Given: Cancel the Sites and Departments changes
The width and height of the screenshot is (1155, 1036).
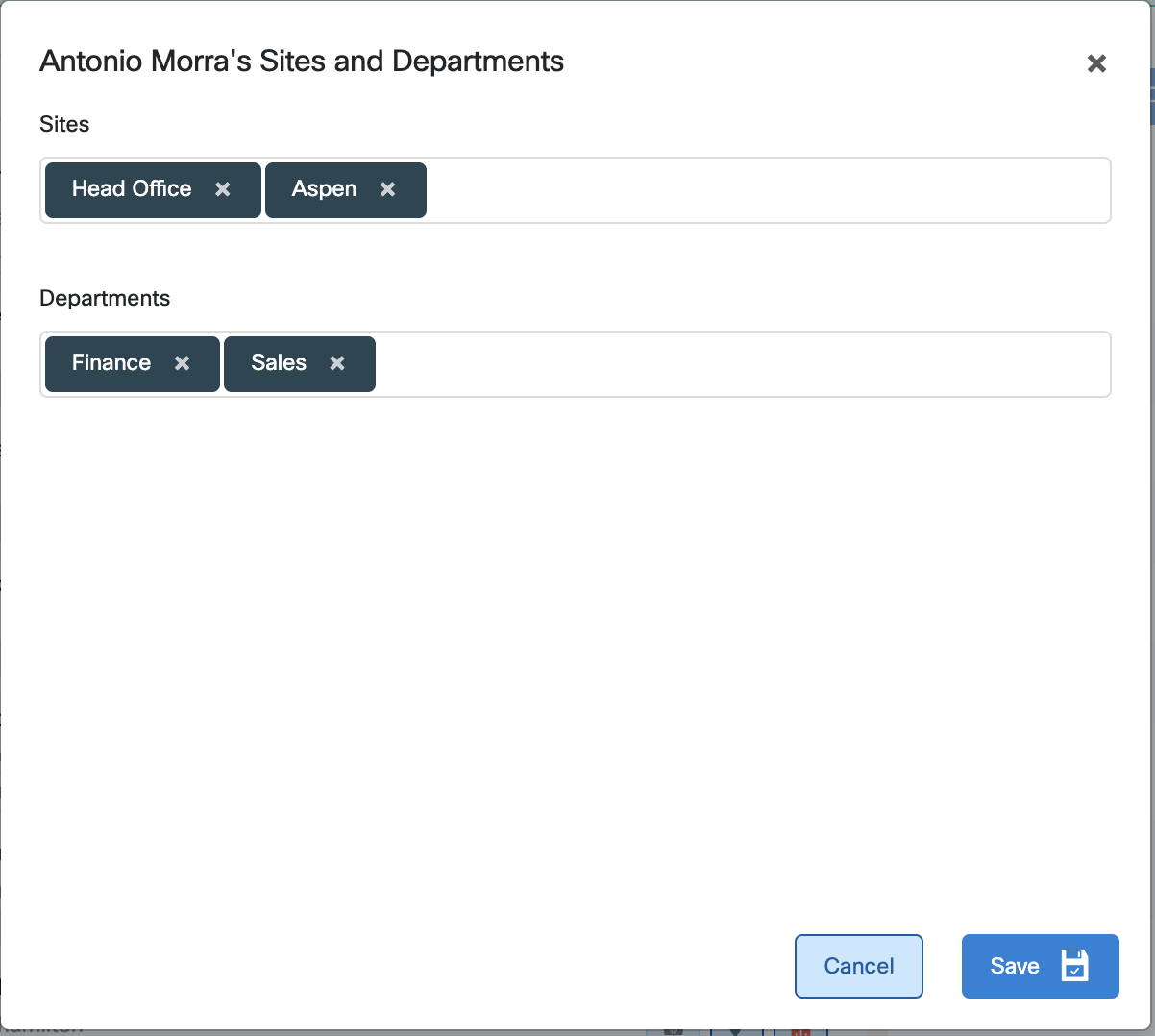Looking at the screenshot, I should click(858, 966).
